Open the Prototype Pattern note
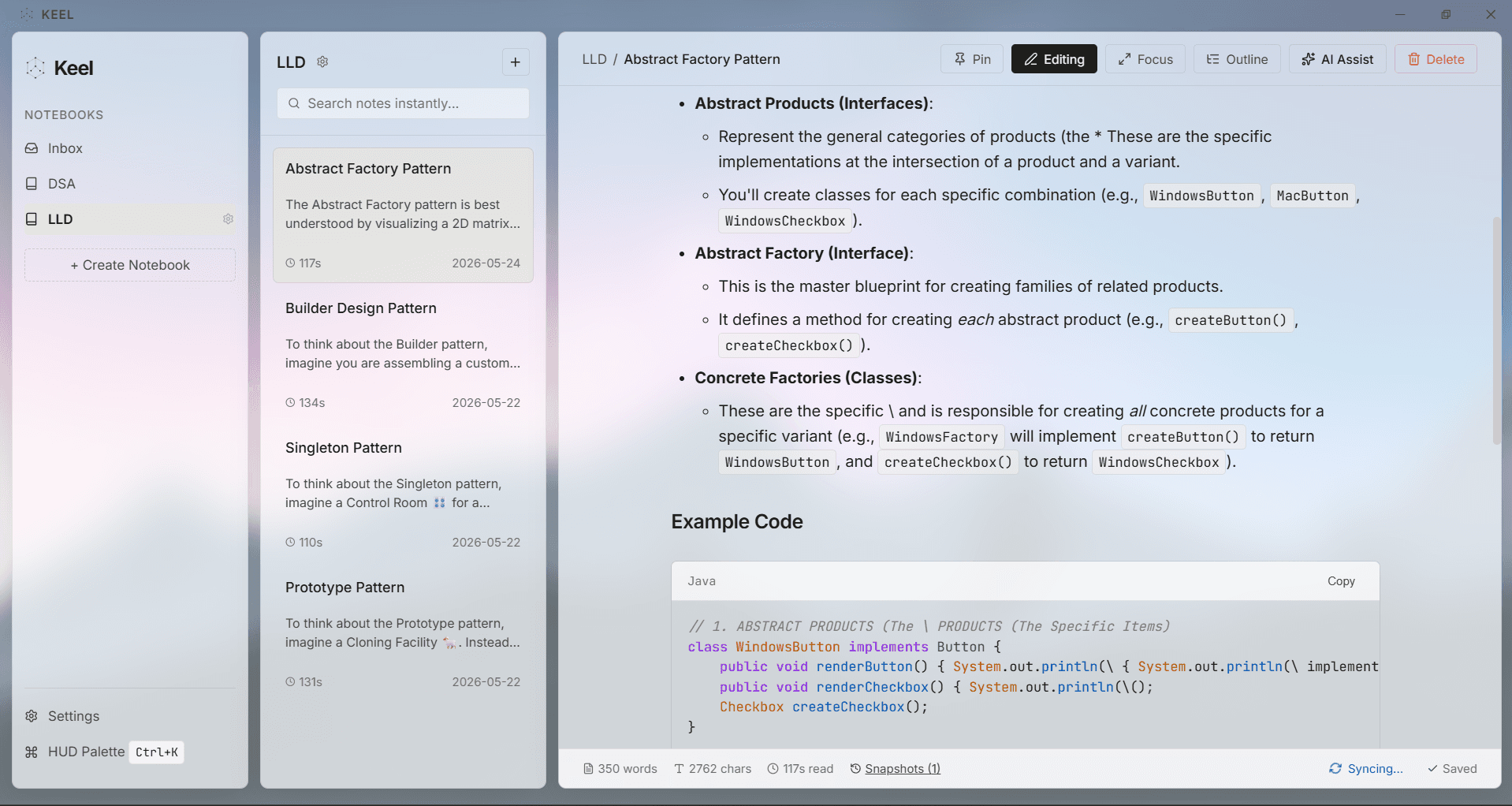The image size is (1512, 806). (x=403, y=633)
